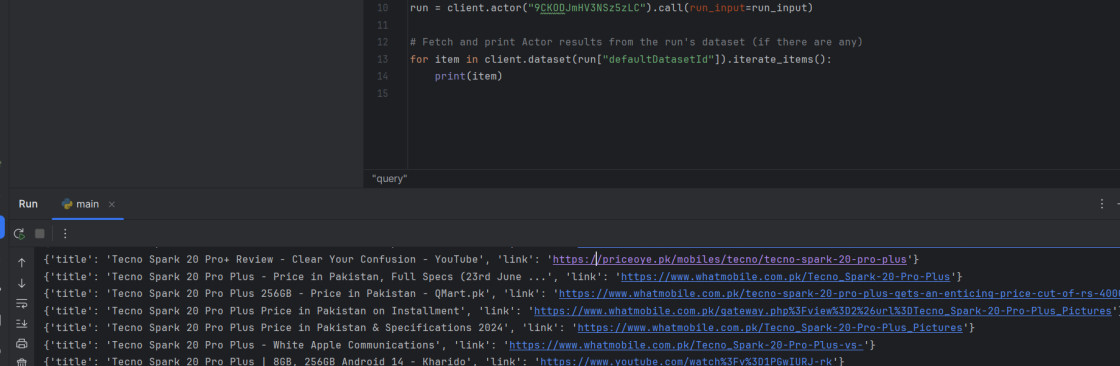The image size is (1120, 366).
Task: Stop the running process
Action: click(40, 233)
